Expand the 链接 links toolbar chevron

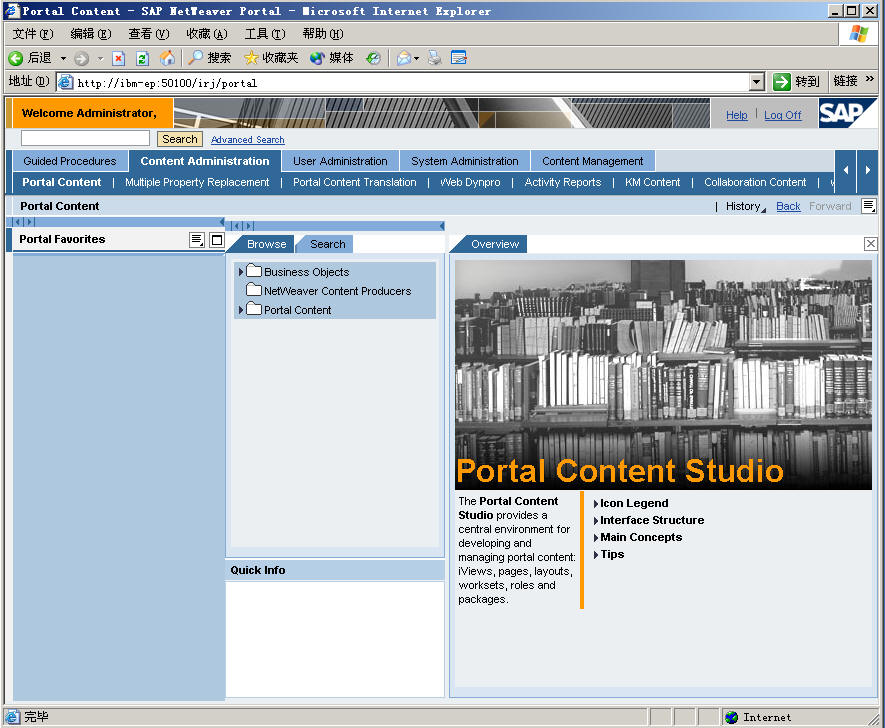point(870,79)
